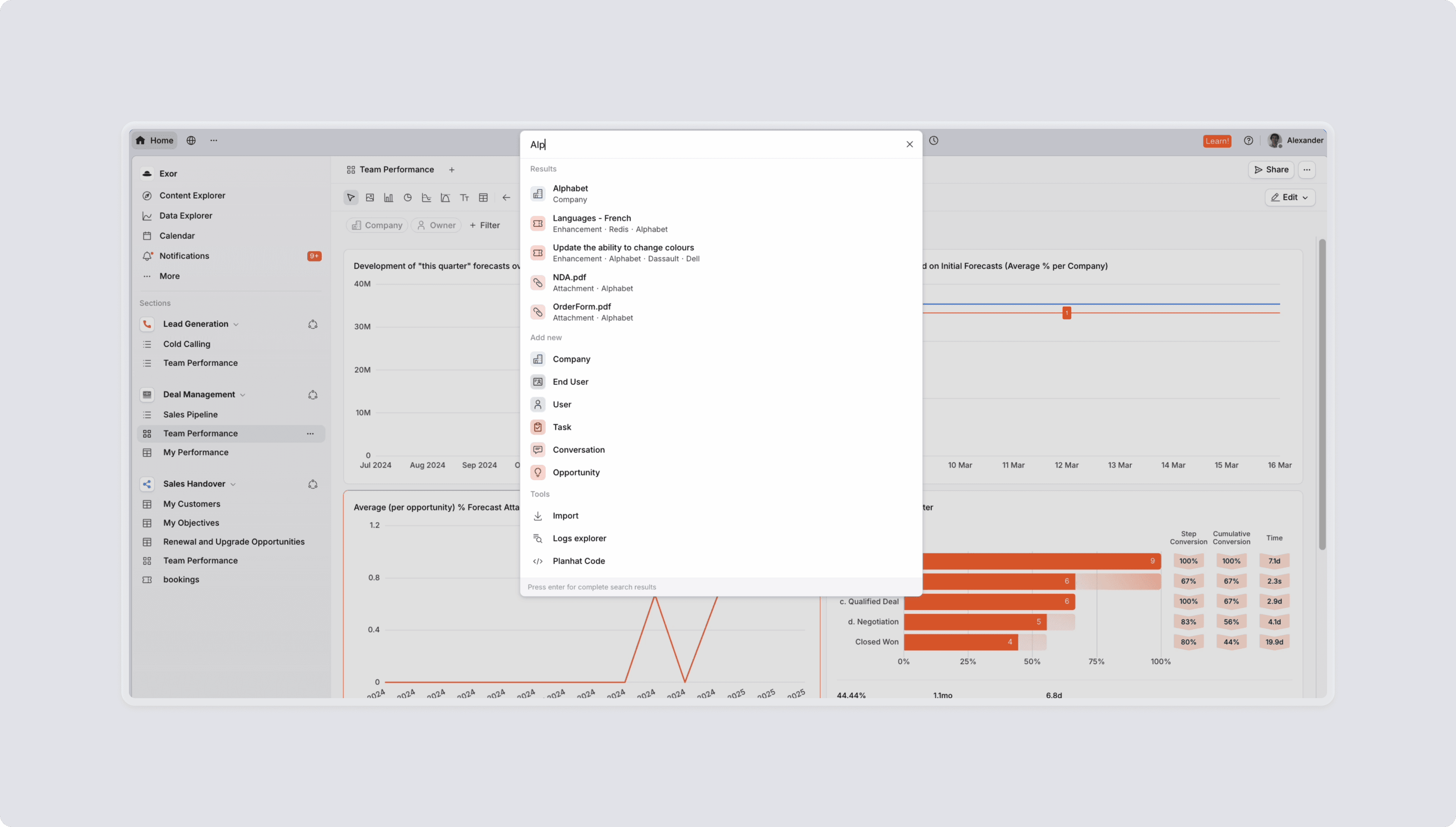Click the plus icon to add a tab

click(452, 170)
